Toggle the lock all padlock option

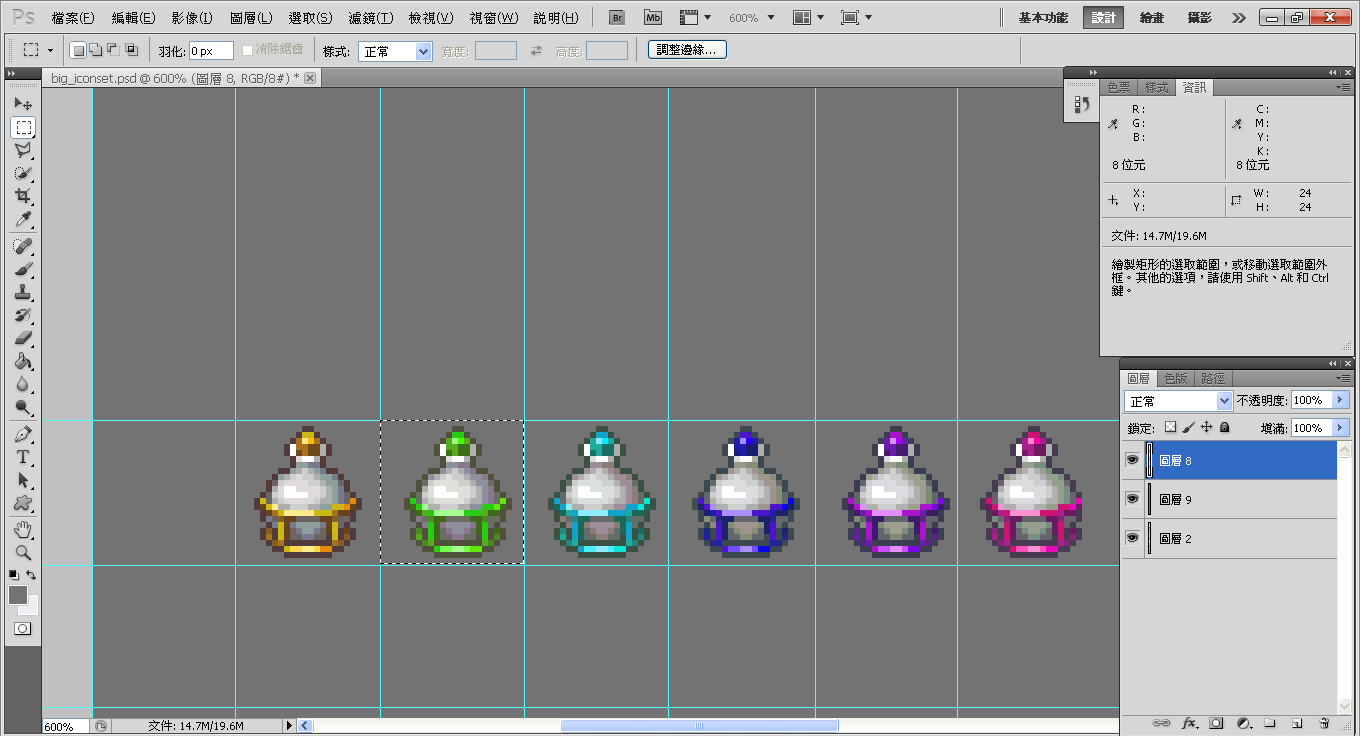point(1224,427)
